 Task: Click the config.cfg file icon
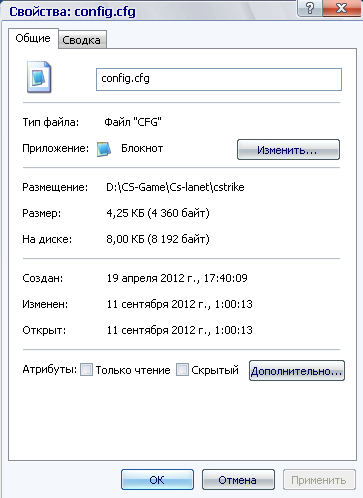click(39, 77)
